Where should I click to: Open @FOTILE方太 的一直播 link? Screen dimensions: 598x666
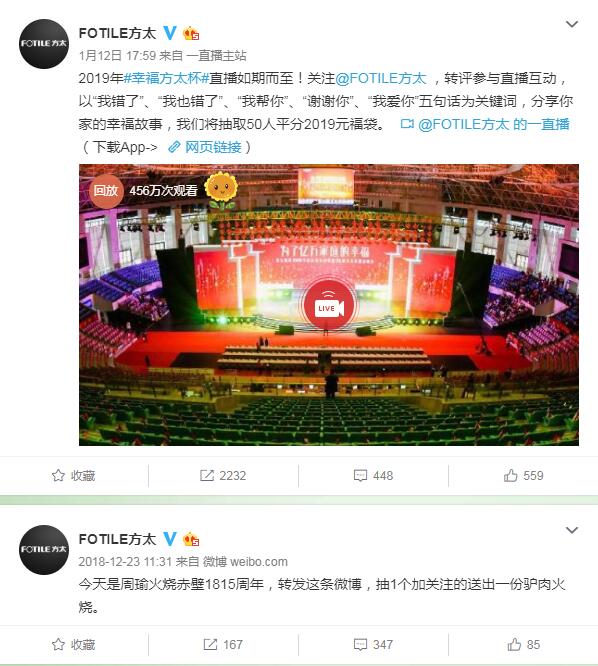click(485, 124)
